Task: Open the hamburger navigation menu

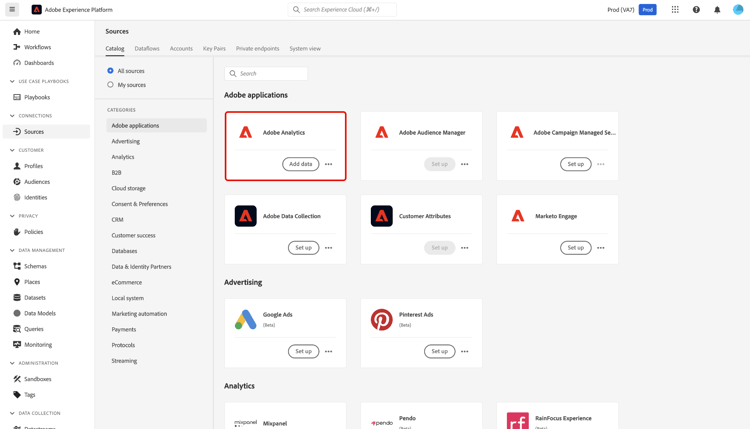Action: tap(12, 9)
